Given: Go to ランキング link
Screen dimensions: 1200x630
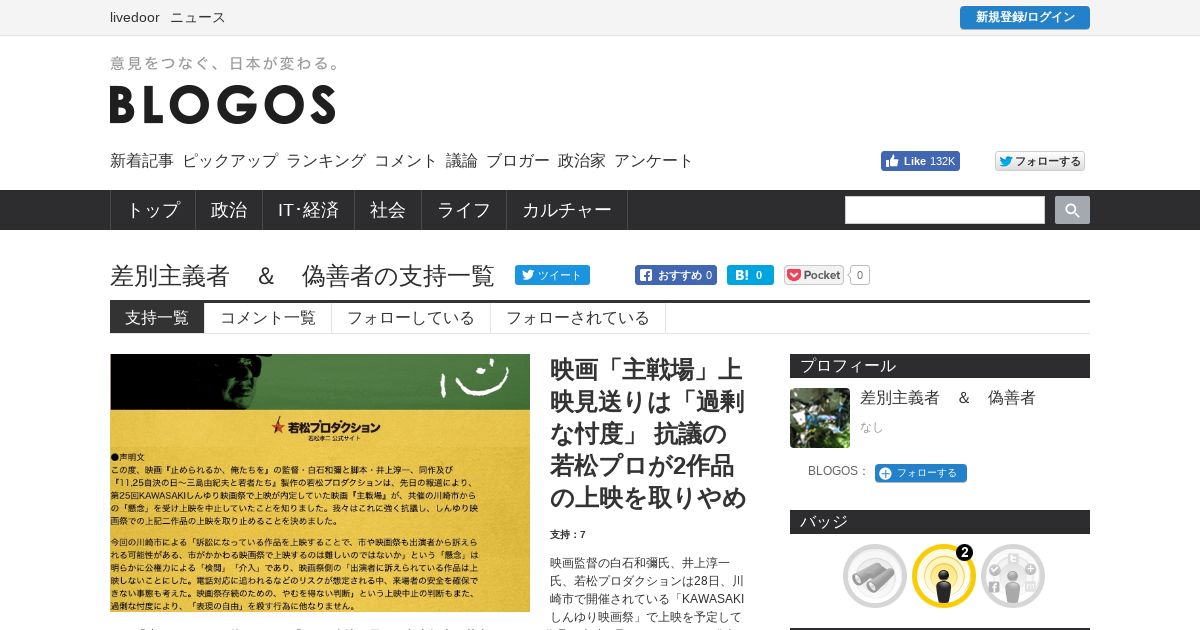Looking at the screenshot, I should click(326, 161).
